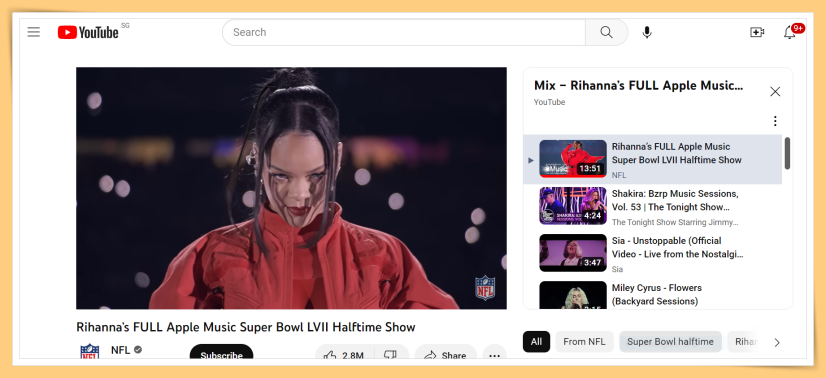The width and height of the screenshot is (826, 378).
Task: Click the playlist panel scrollbar
Action: point(787,154)
